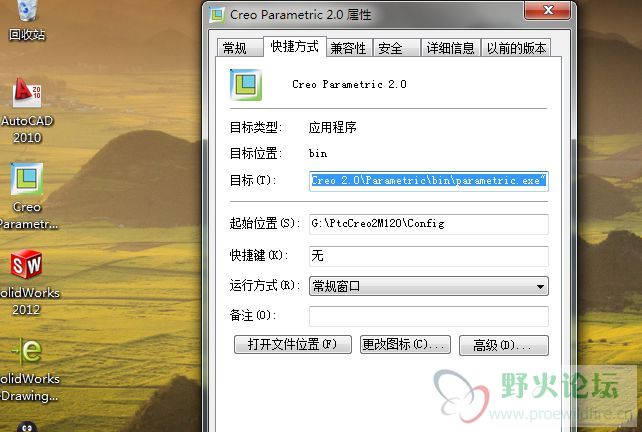Image resolution: width=642 pixels, height=432 pixels.
Task: Switch to the 兼容性 tab
Action: point(348,48)
